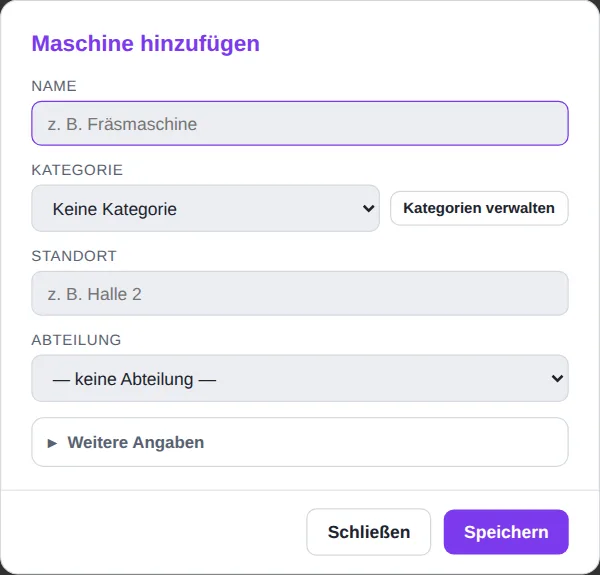
Task: Expand the Weitere Angaben section
Action: pos(300,442)
